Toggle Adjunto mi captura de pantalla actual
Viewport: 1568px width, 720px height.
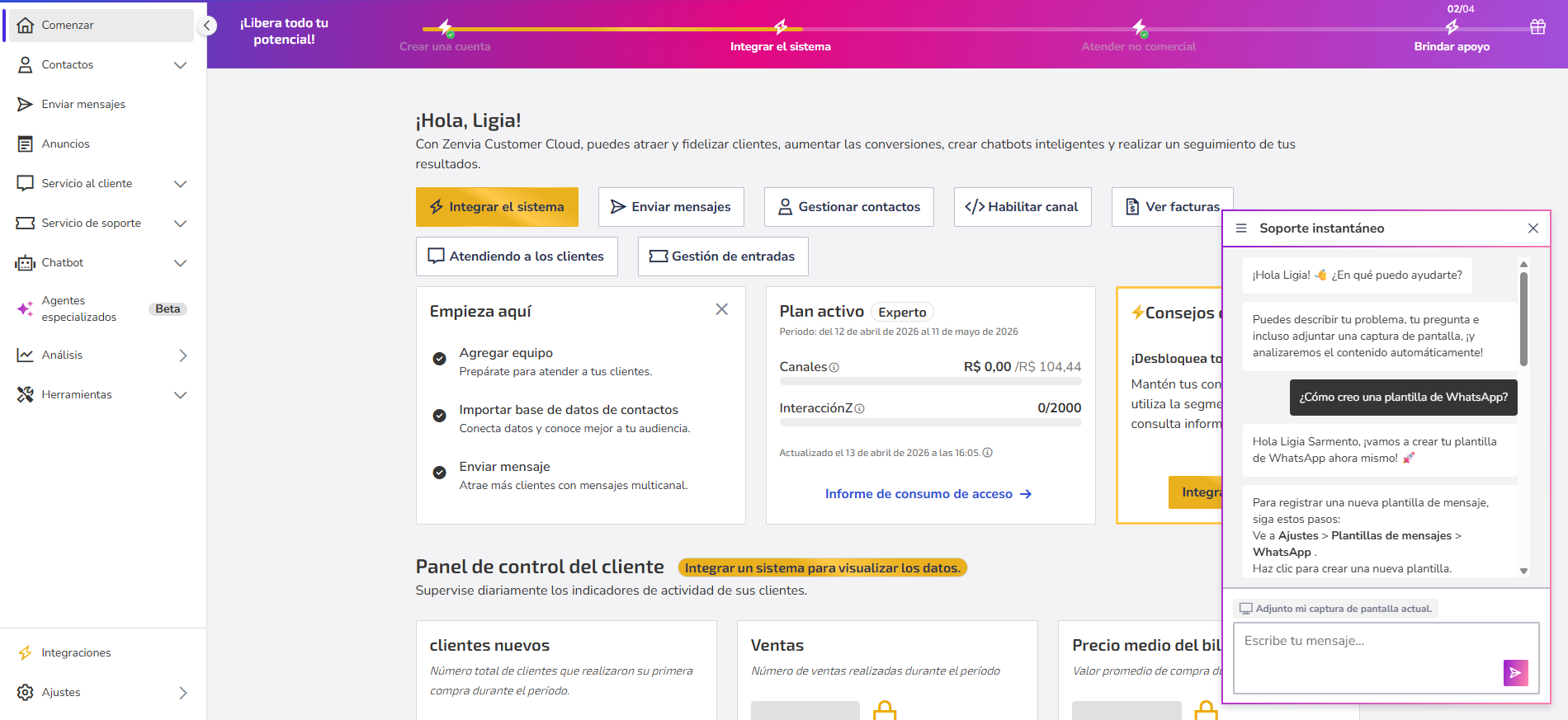click(x=1335, y=609)
